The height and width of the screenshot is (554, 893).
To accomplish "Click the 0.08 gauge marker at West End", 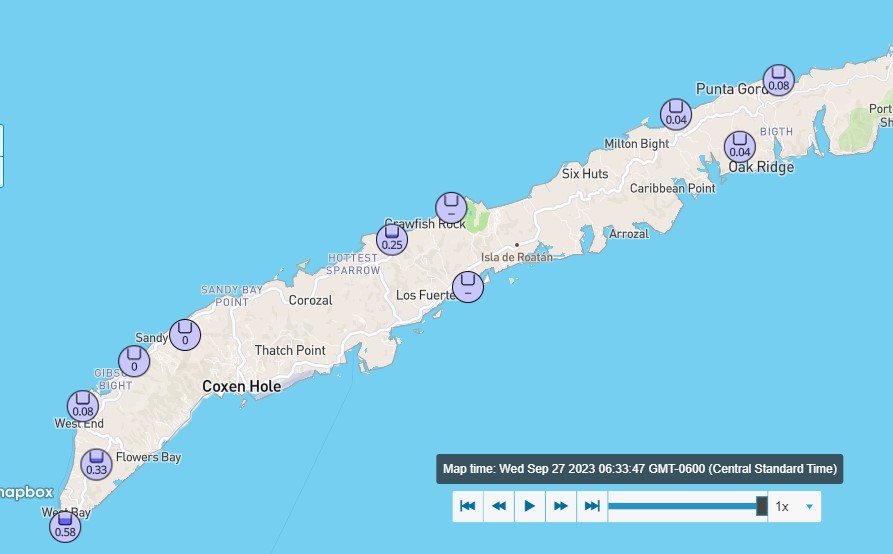I will click(x=83, y=406).
